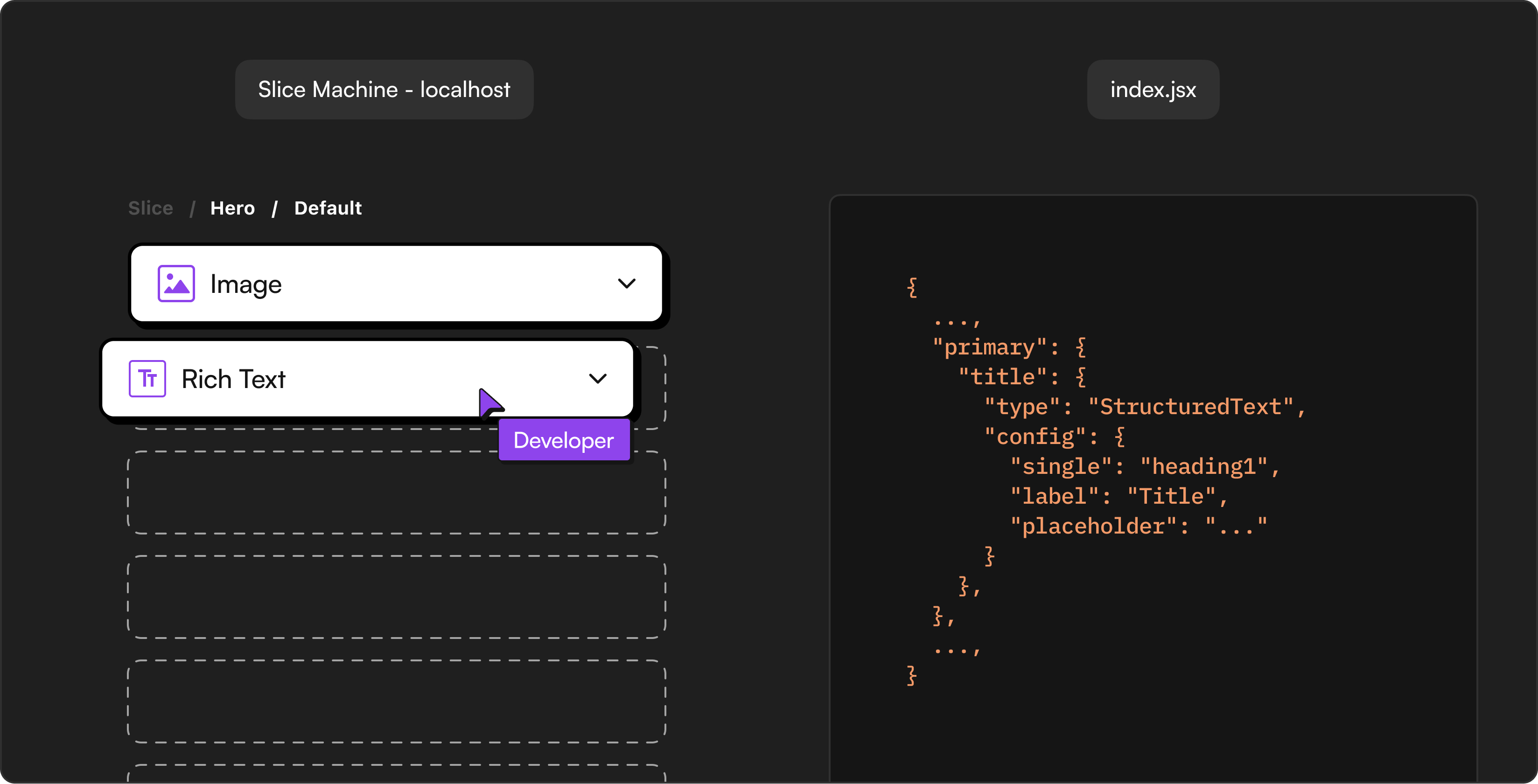This screenshot has height=784, width=1538.
Task: Click the Rich Text Tt icon
Action: point(147,378)
